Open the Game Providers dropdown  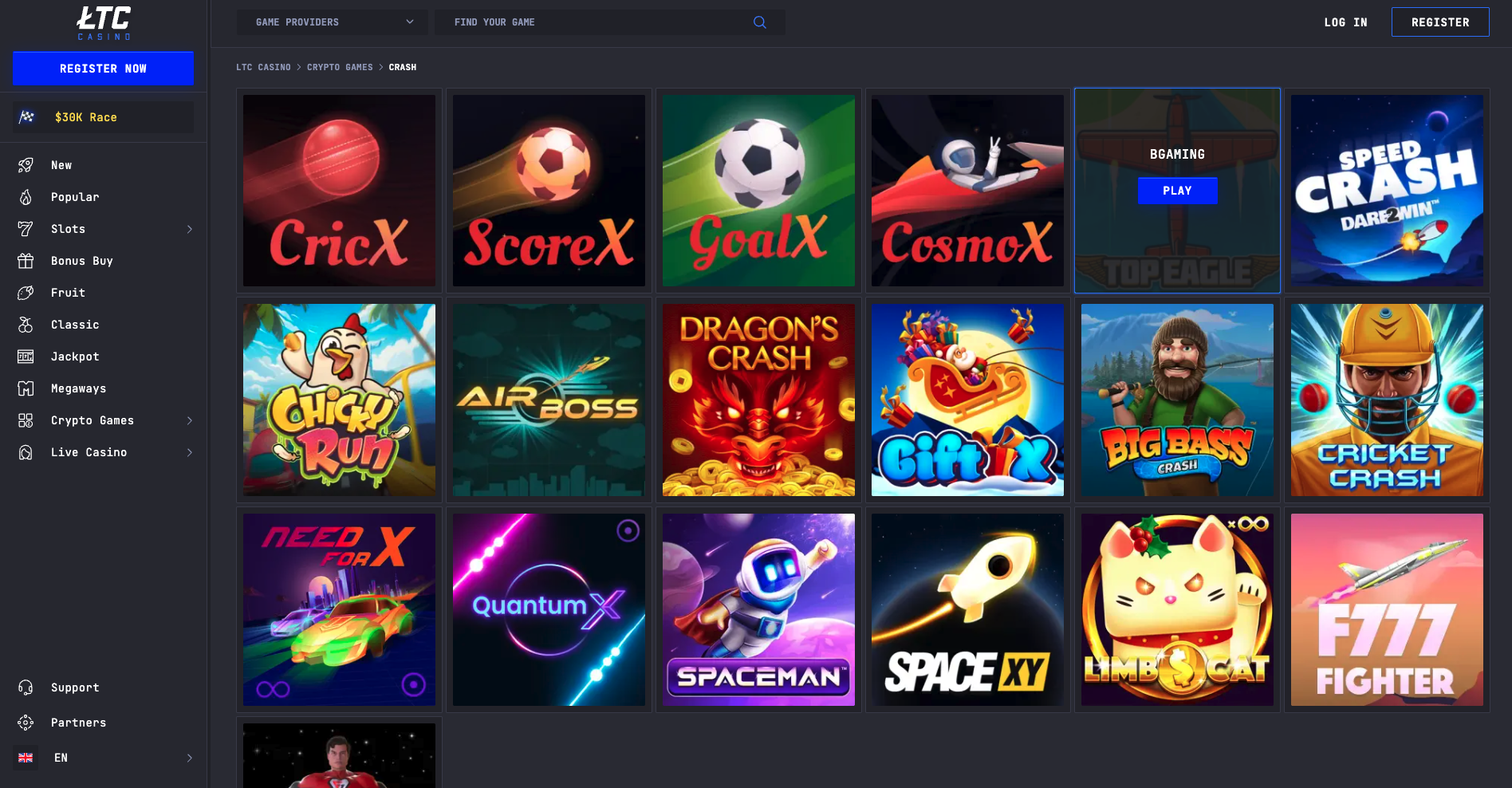(x=333, y=22)
